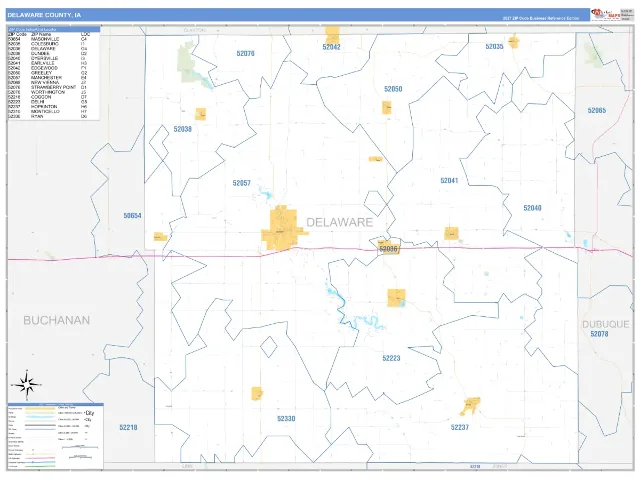640x480 pixels.
Task: Select ZIP label 52065 on map
Action: [x=597, y=110]
